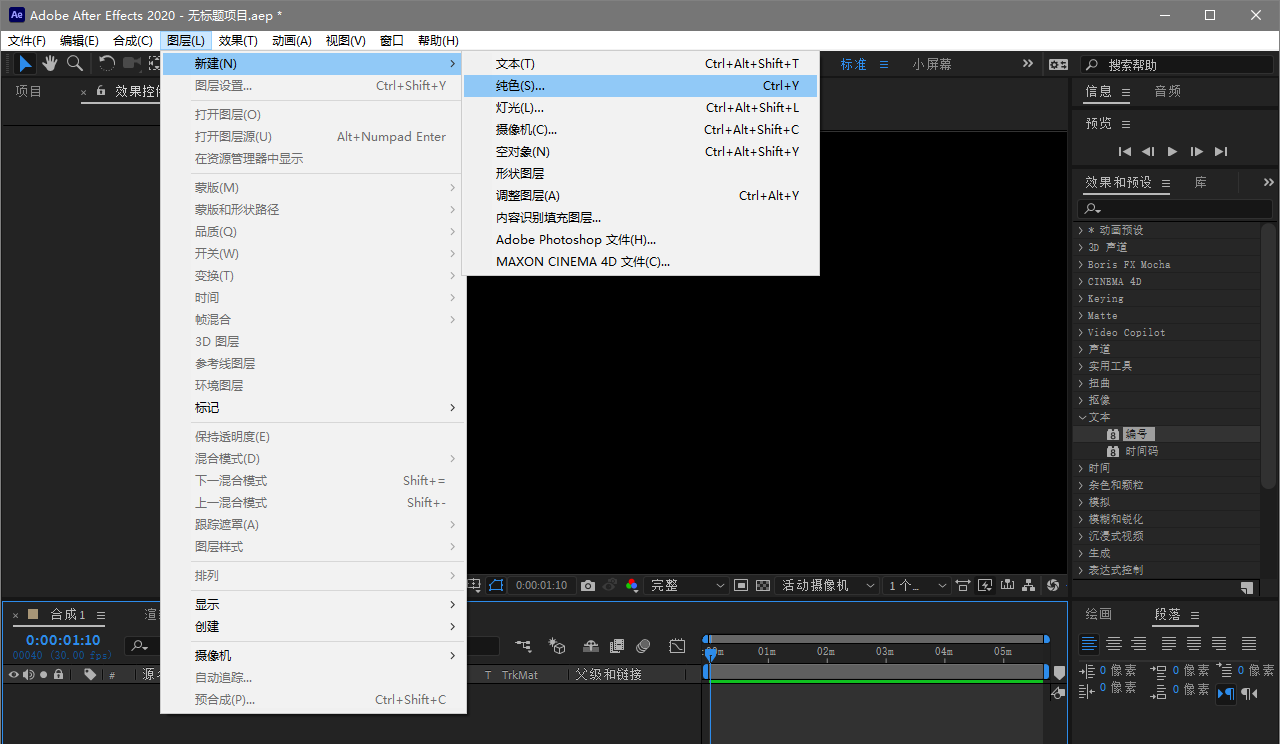
Task: Open the 1个 view layout dropdown
Action: [917, 585]
